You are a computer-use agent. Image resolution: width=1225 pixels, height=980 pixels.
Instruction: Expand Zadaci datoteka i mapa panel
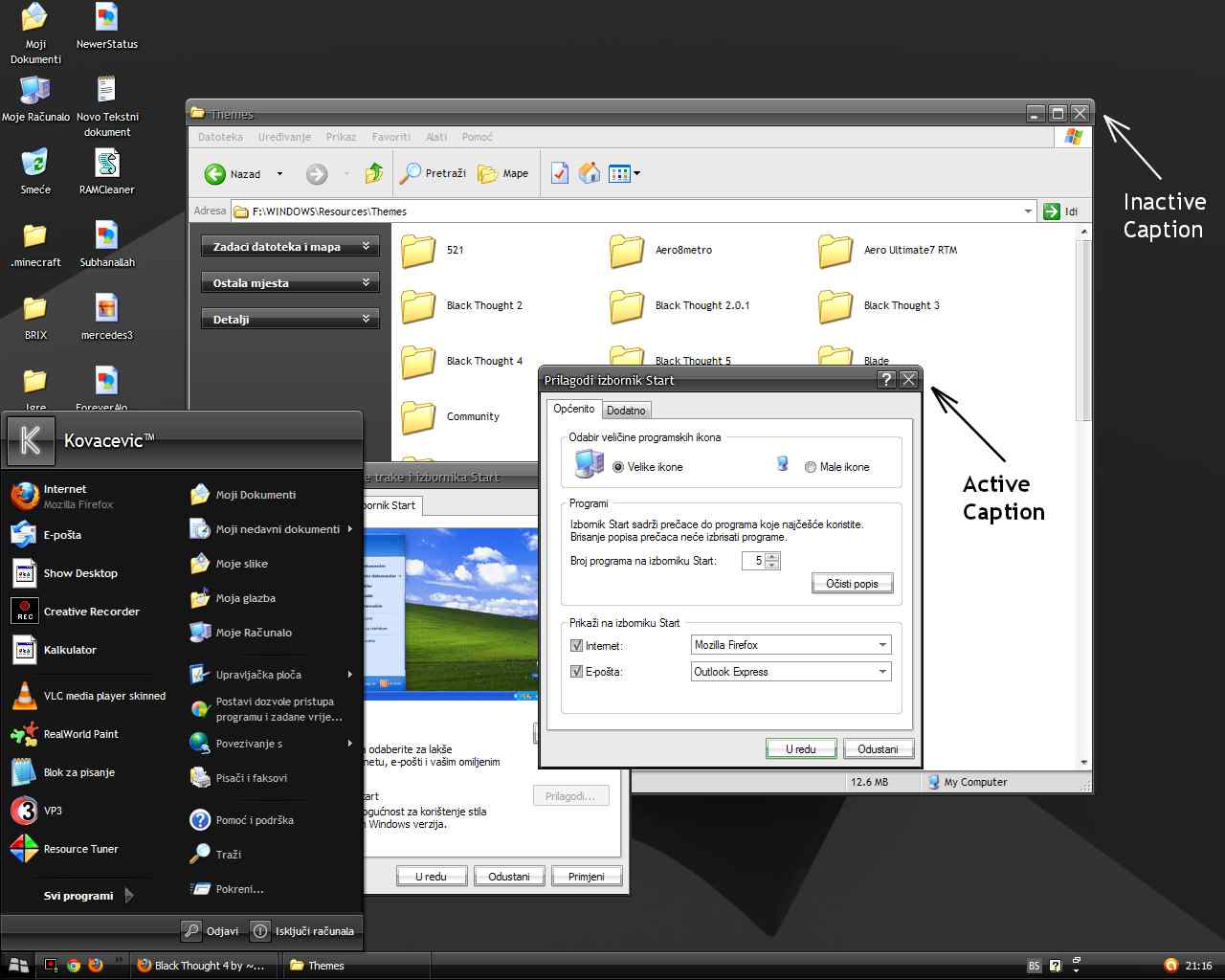(290, 247)
